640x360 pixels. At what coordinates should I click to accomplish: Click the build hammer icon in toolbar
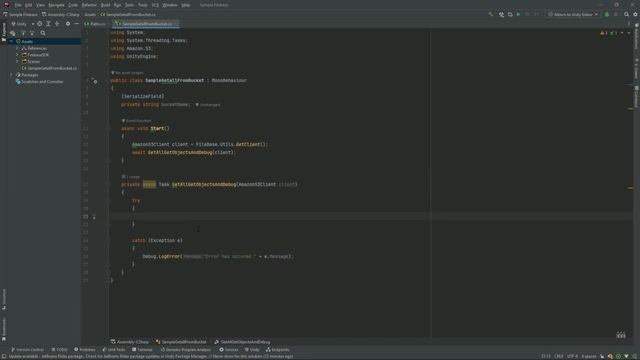(491, 14)
